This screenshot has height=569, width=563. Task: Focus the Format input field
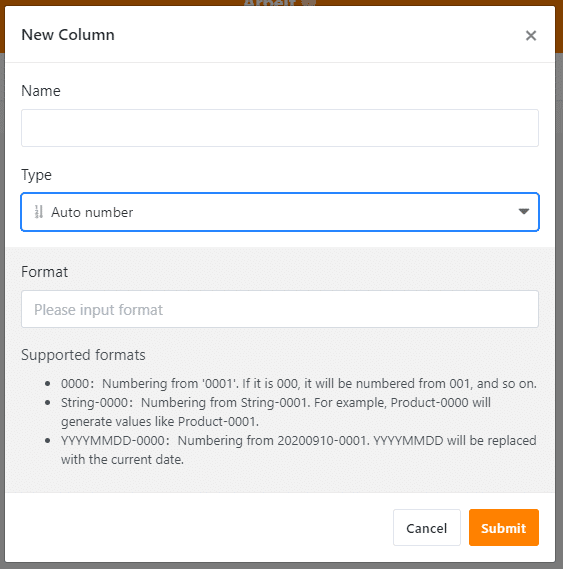pos(280,309)
